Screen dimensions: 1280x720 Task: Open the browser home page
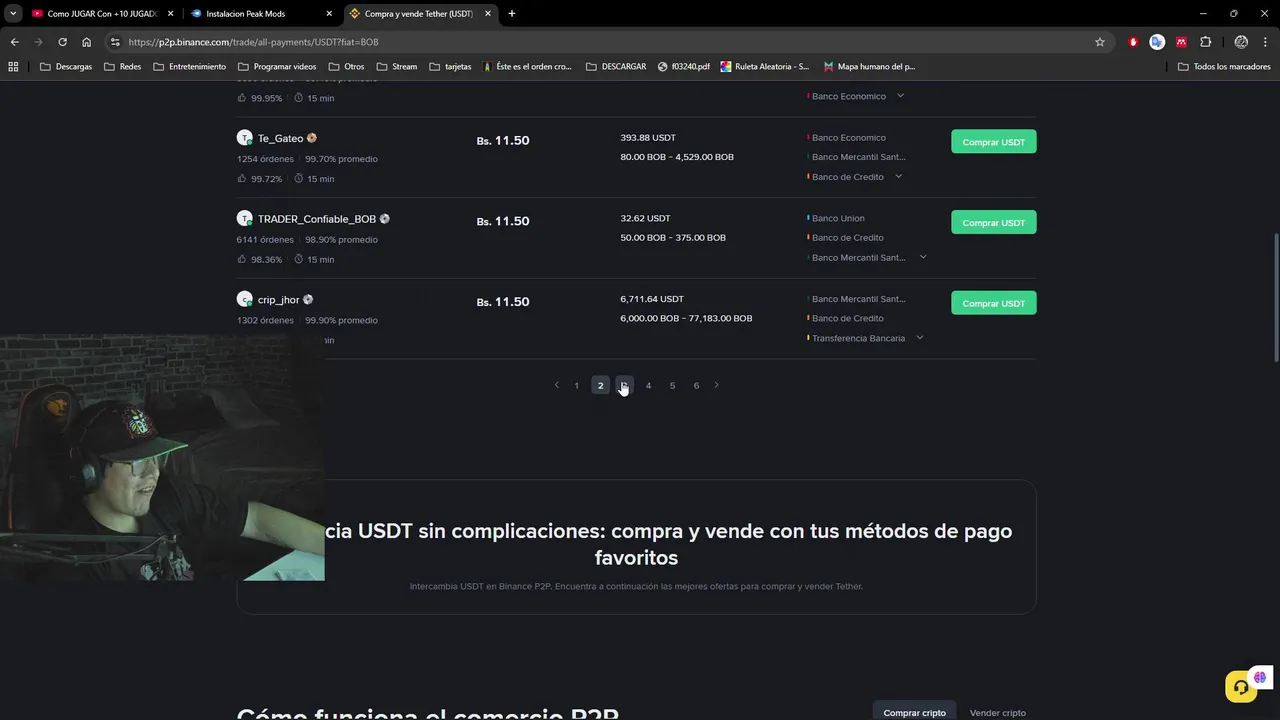[87, 42]
